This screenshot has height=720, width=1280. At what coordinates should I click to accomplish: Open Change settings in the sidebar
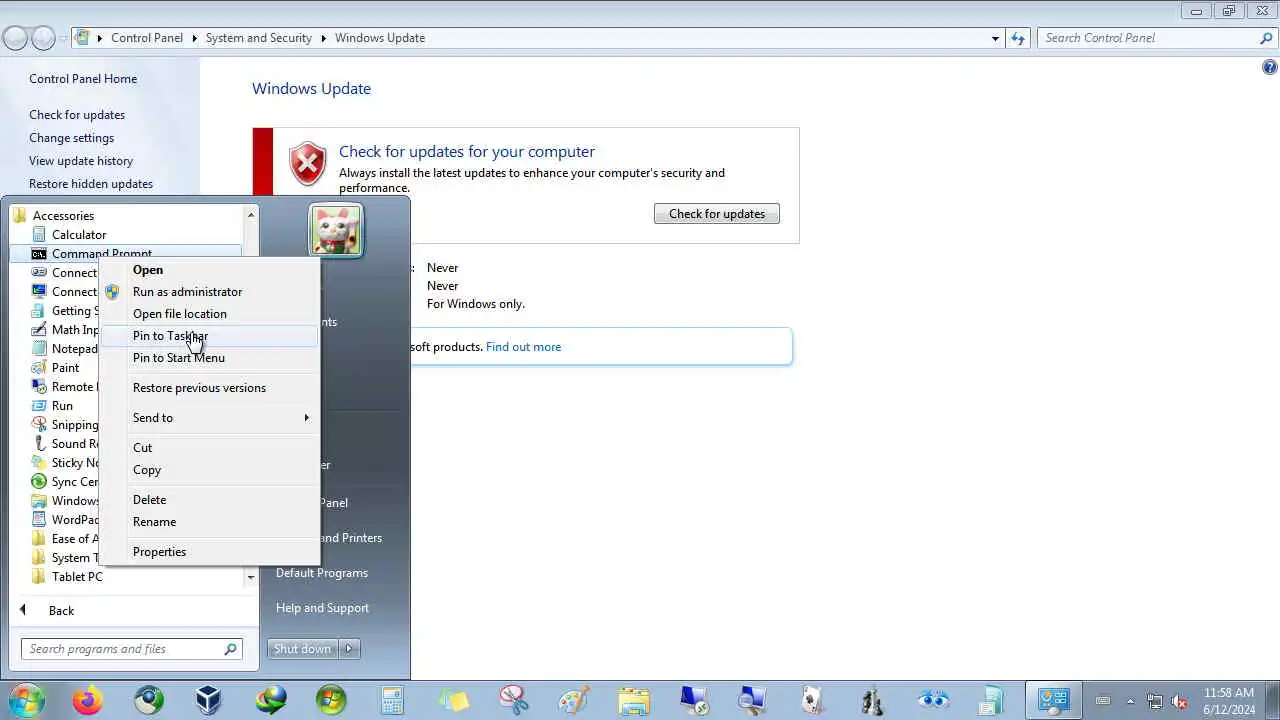coord(72,138)
